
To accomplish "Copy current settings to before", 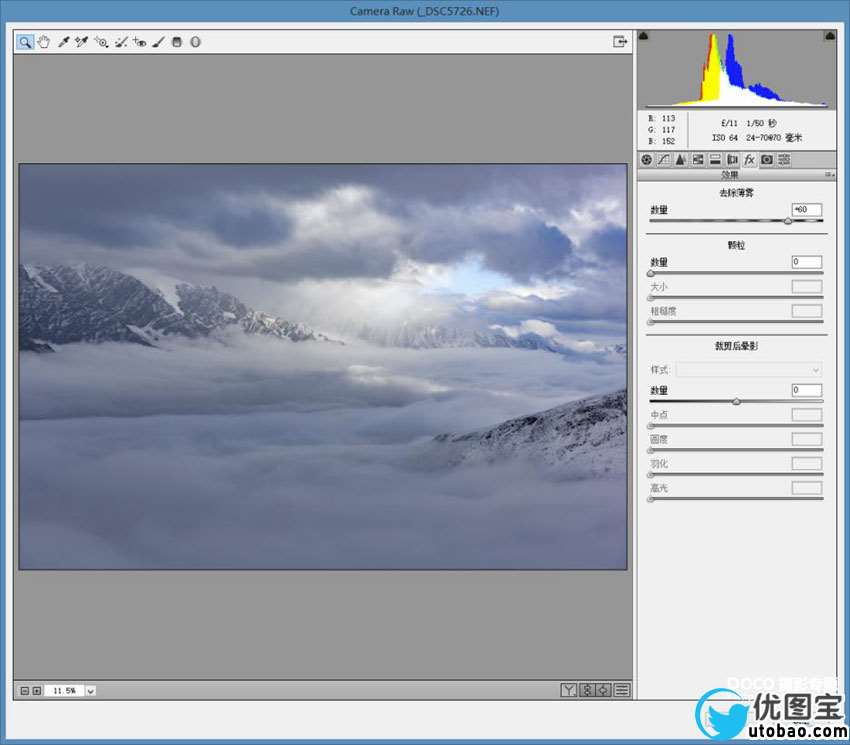I will coord(603,690).
